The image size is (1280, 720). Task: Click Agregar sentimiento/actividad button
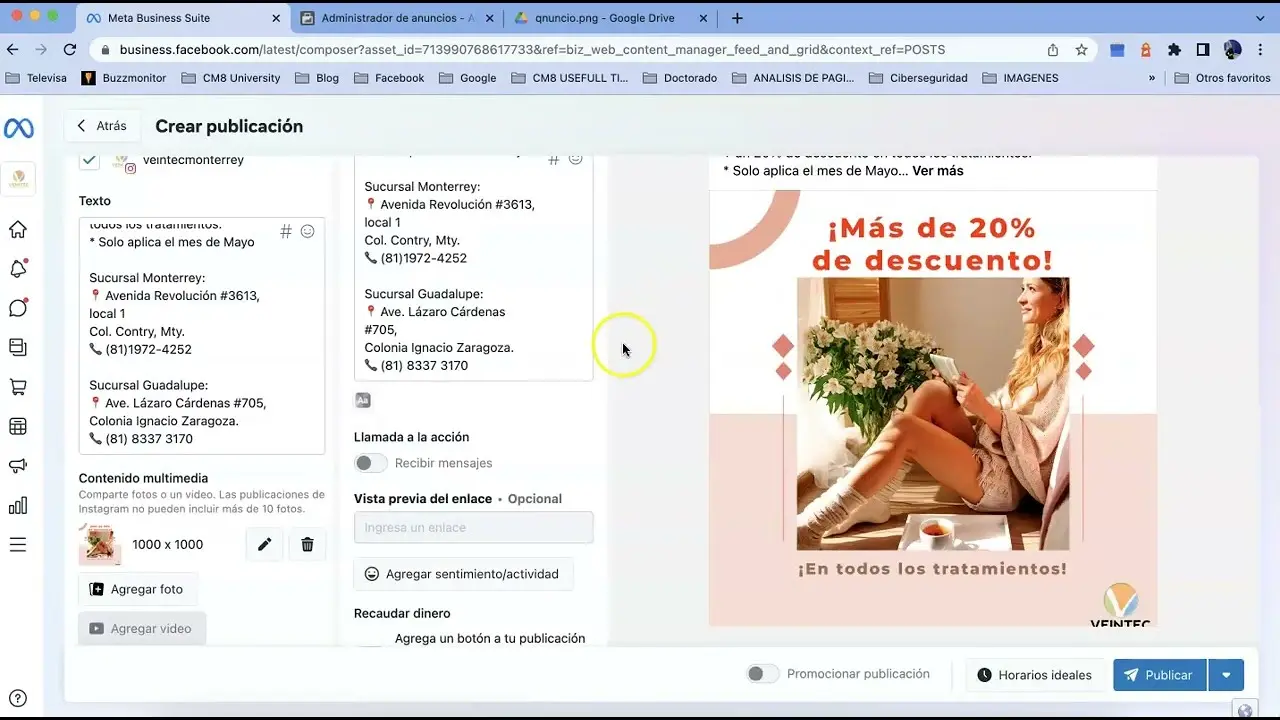click(463, 574)
